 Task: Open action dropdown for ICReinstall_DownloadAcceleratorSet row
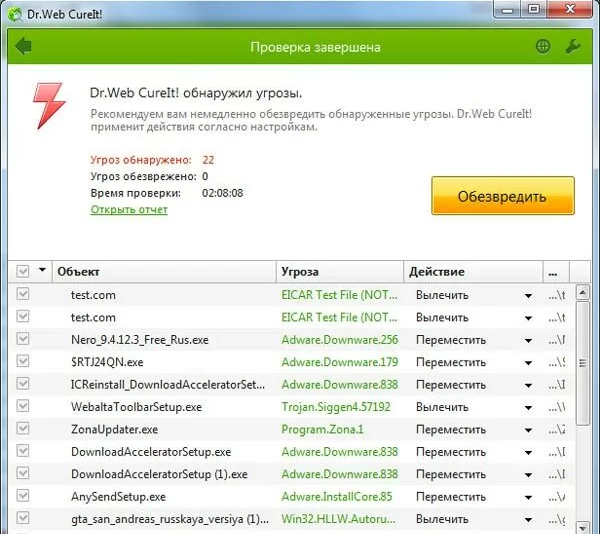pyautogui.click(x=528, y=385)
